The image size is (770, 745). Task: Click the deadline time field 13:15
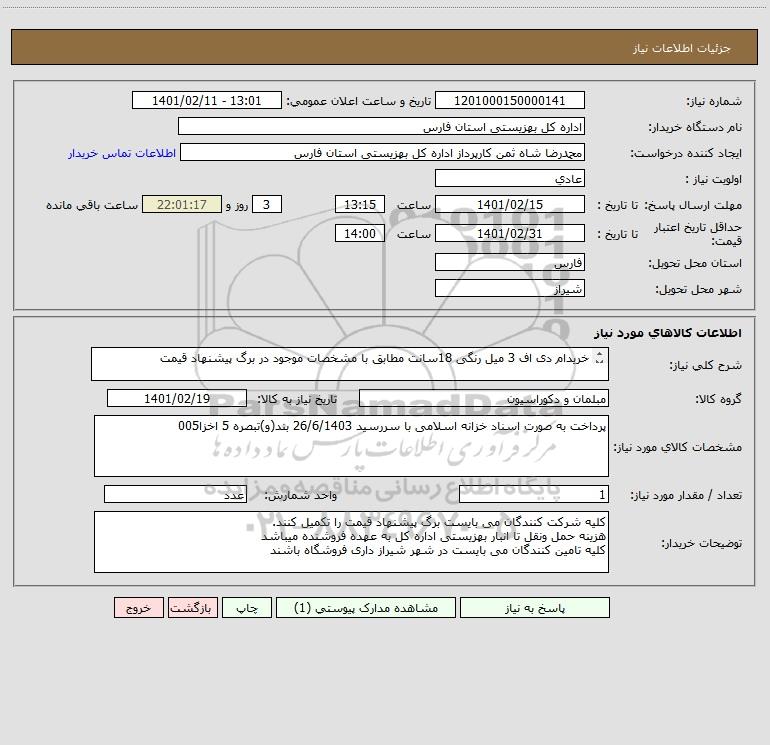pyautogui.click(x=359, y=205)
